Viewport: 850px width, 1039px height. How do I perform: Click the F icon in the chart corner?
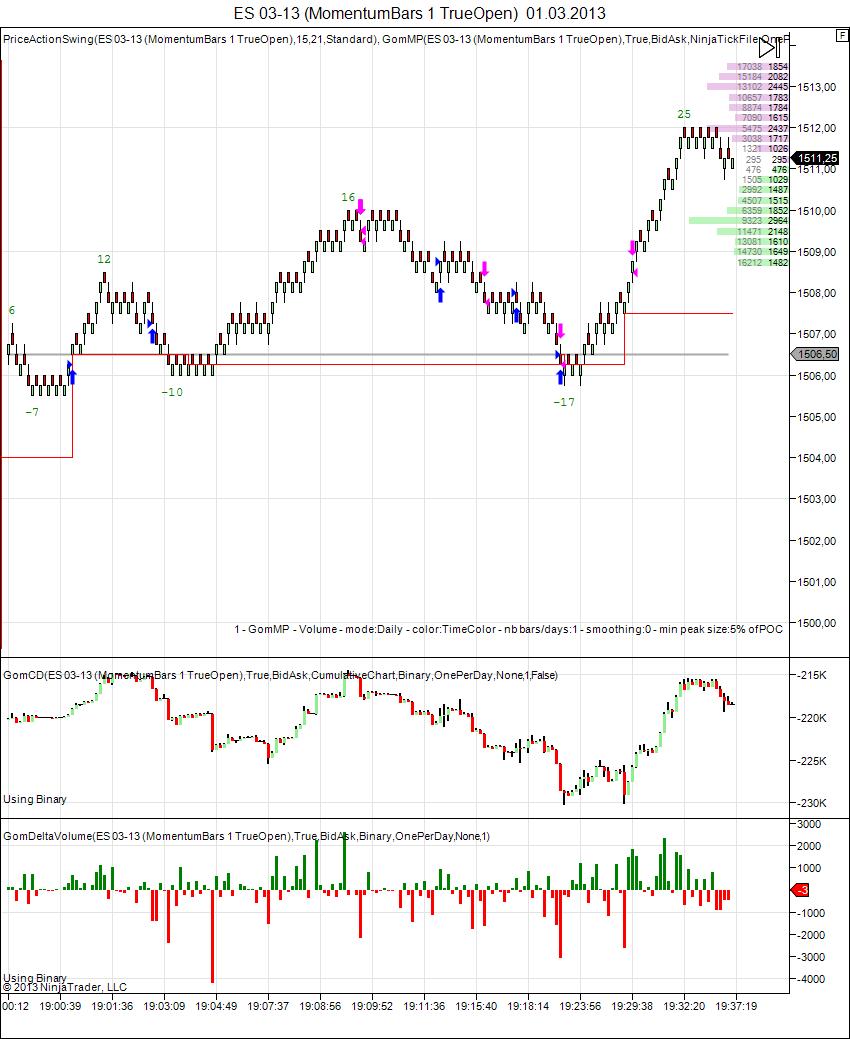pyautogui.click(x=841, y=35)
